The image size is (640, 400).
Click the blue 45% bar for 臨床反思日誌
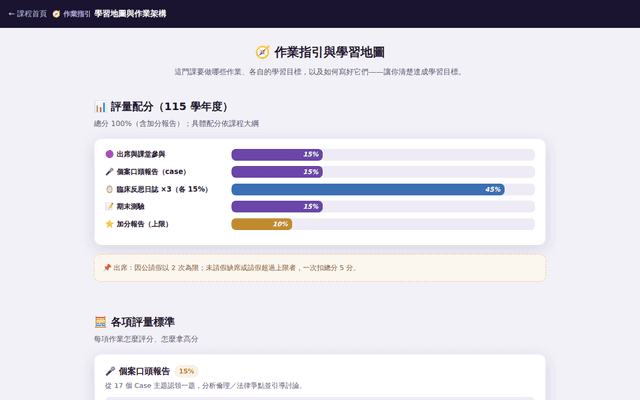pyautogui.click(x=368, y=189)
